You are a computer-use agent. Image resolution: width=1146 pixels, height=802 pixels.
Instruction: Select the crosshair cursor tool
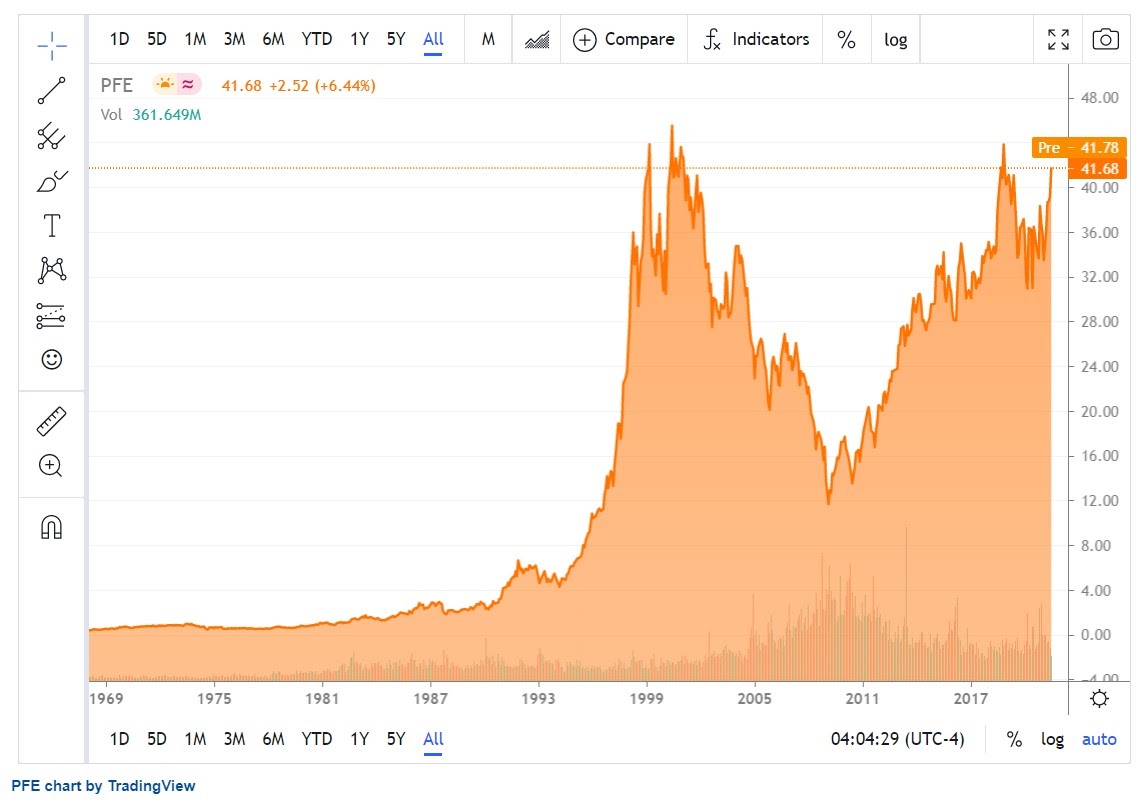coord(52,46)
